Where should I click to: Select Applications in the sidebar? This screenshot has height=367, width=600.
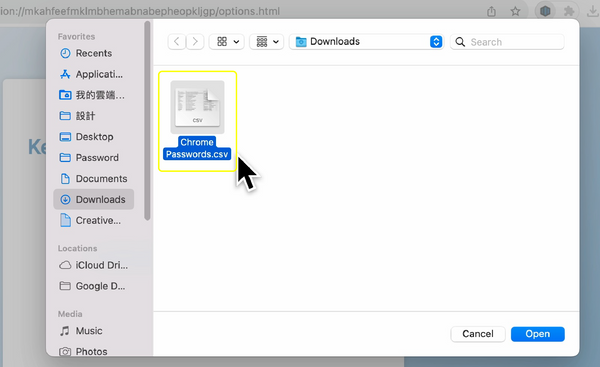pyautogui.click(x=94, y=74)
